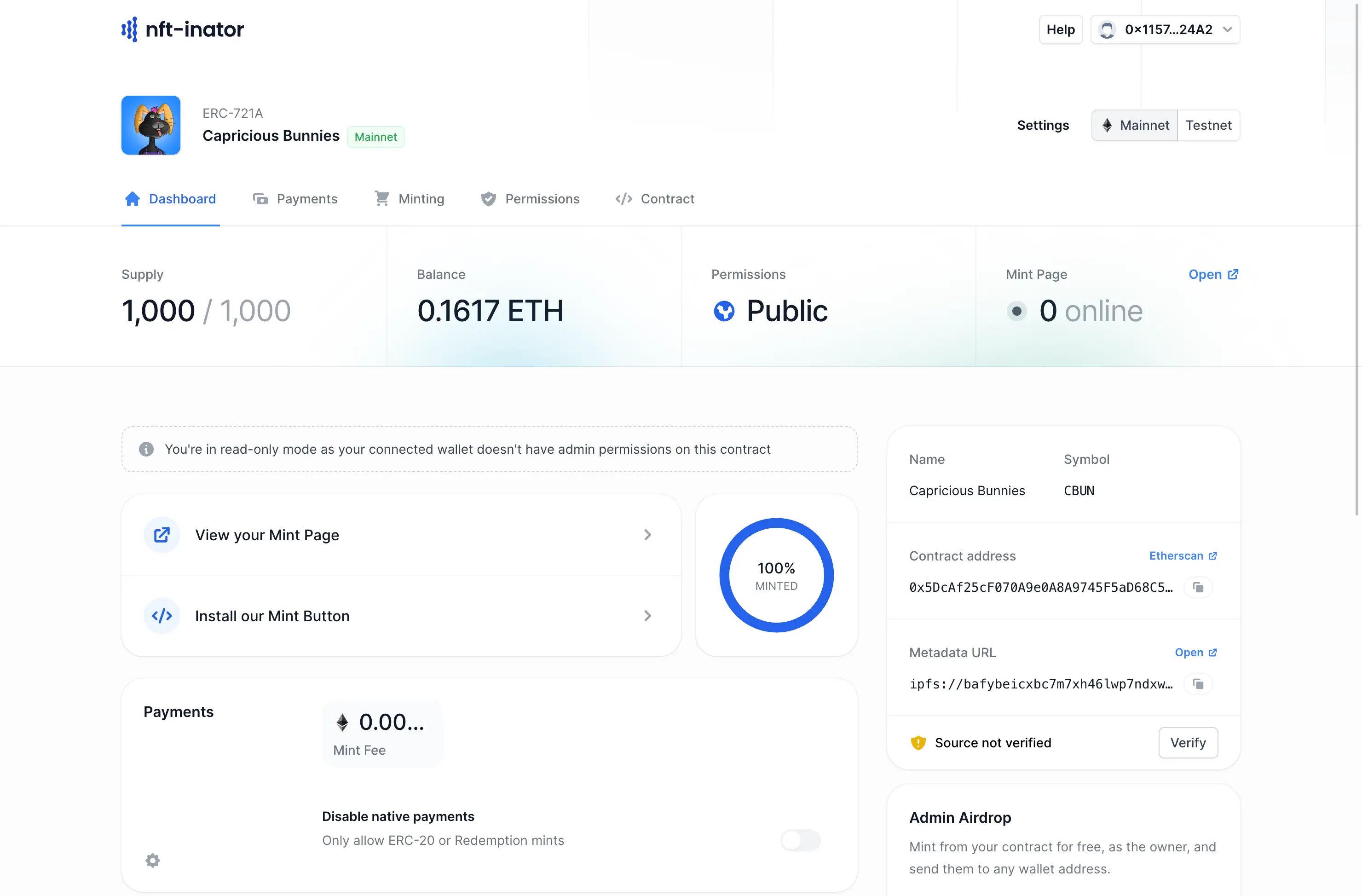Expand View your Mint Page chevron
1362x896 pixels.
(x=648, y=535)
